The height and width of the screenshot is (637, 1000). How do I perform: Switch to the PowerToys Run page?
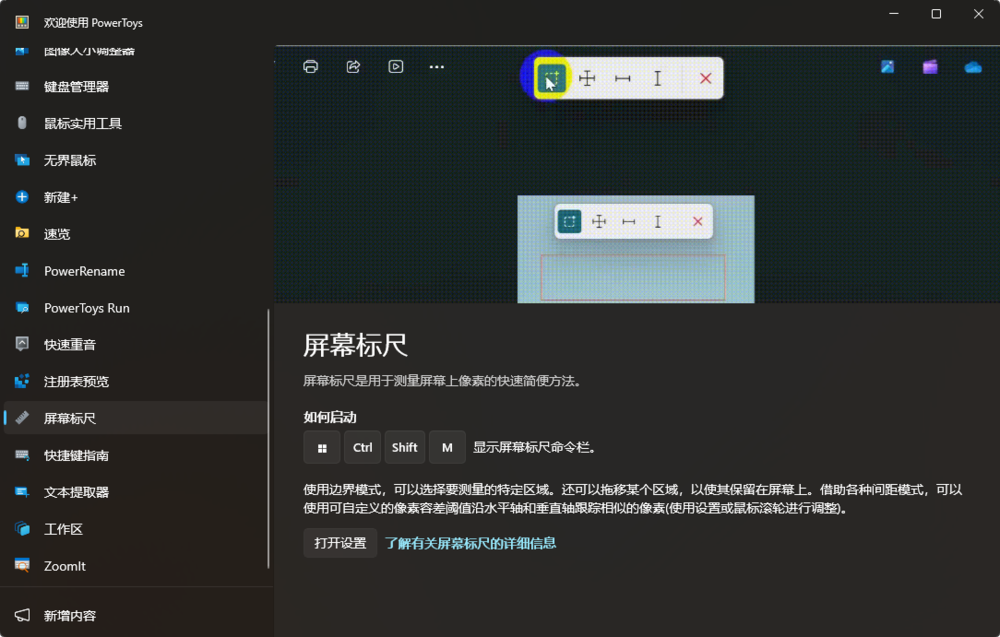[x=103, y=308]
